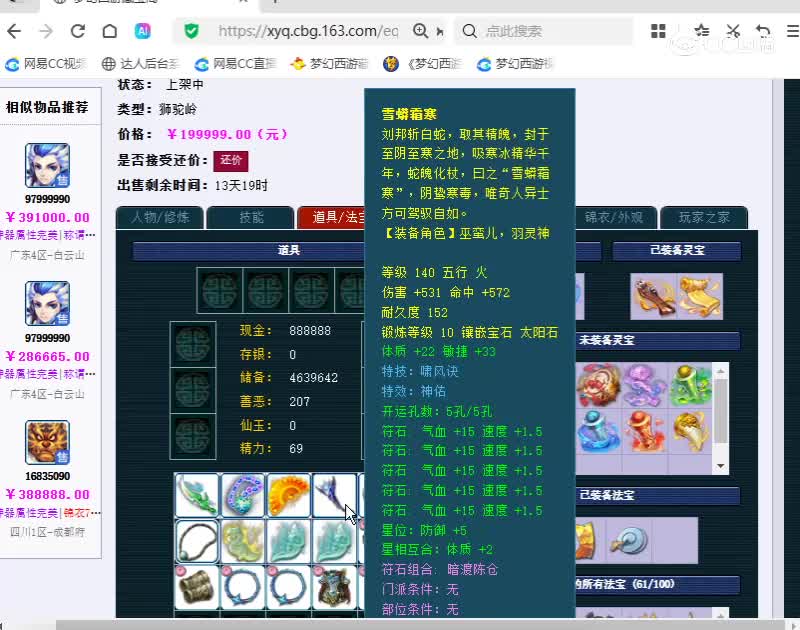Open the apps grid icon
800x630 pixels.
click(x=658, y=31)
